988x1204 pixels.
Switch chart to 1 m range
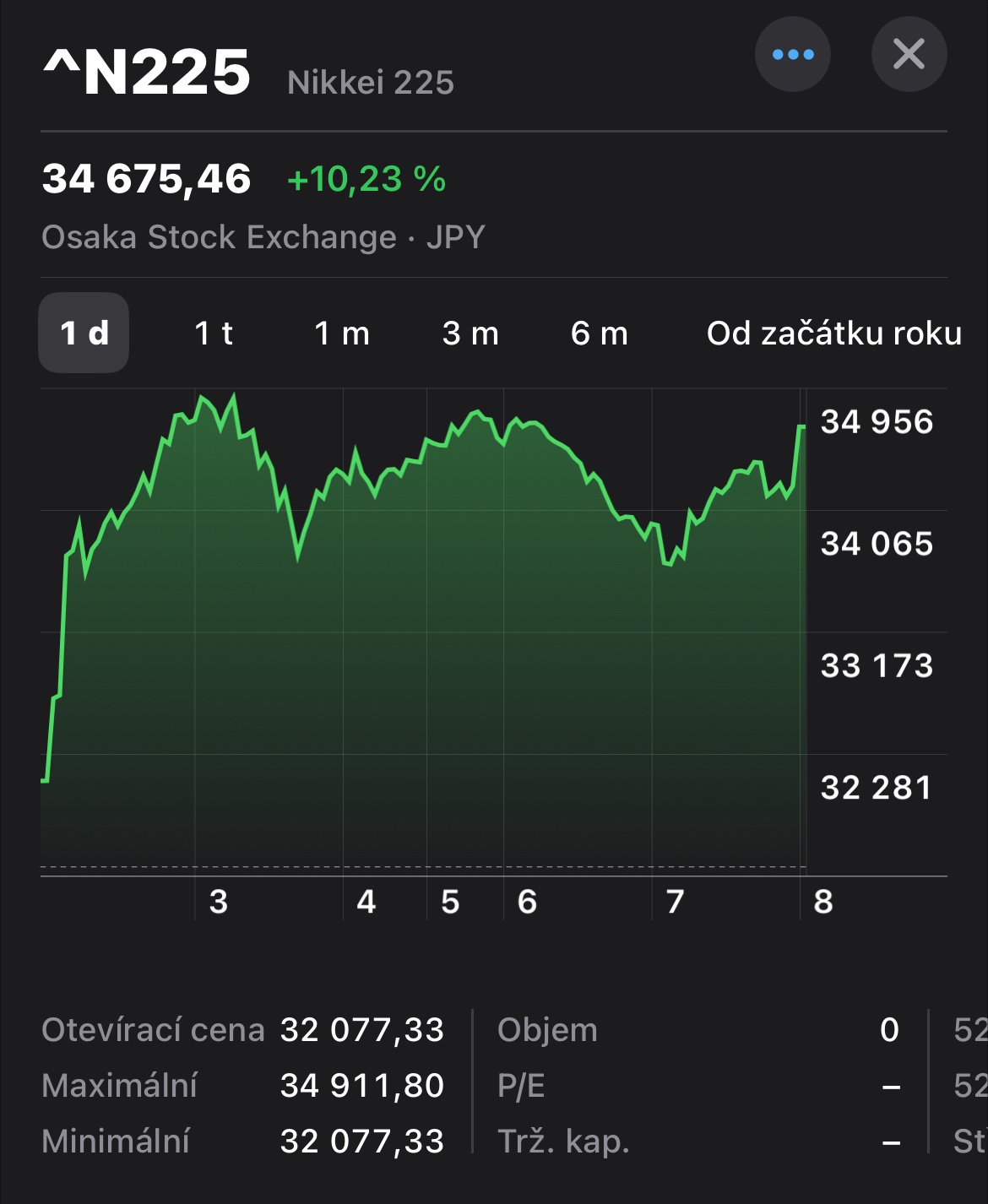[342, 333]
